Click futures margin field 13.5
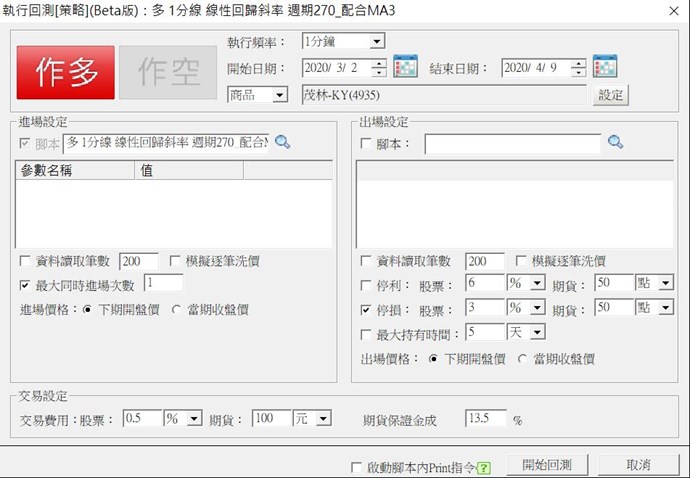 click(485, 418)
